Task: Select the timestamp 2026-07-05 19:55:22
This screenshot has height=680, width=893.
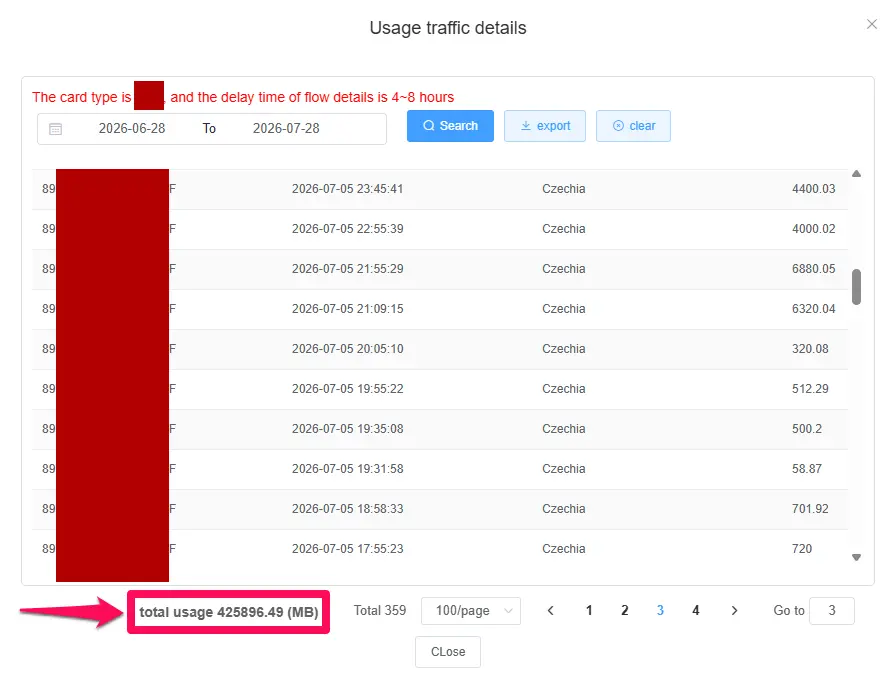Action: coord(347,388)
